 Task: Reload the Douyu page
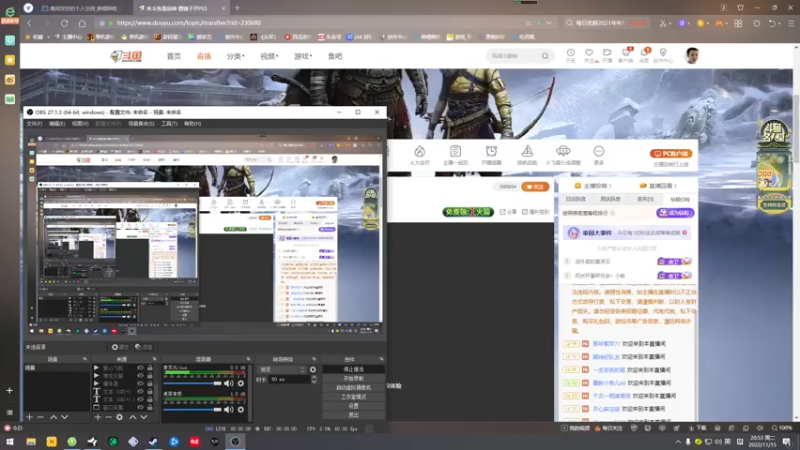64,23
